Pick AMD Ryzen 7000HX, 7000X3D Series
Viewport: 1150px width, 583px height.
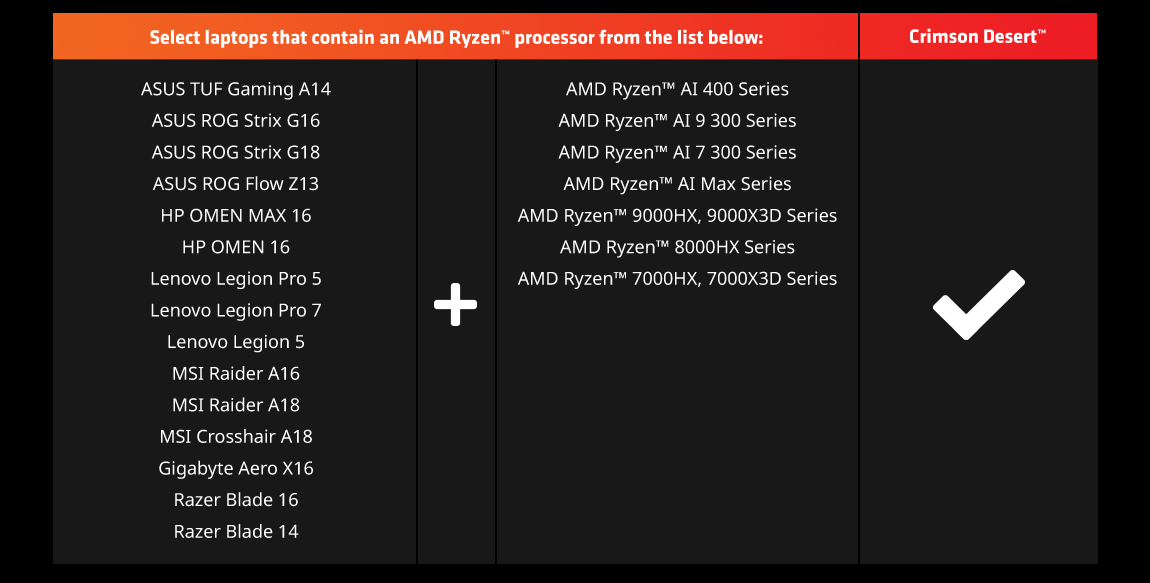pyautogui.click(x=677, y=279)
